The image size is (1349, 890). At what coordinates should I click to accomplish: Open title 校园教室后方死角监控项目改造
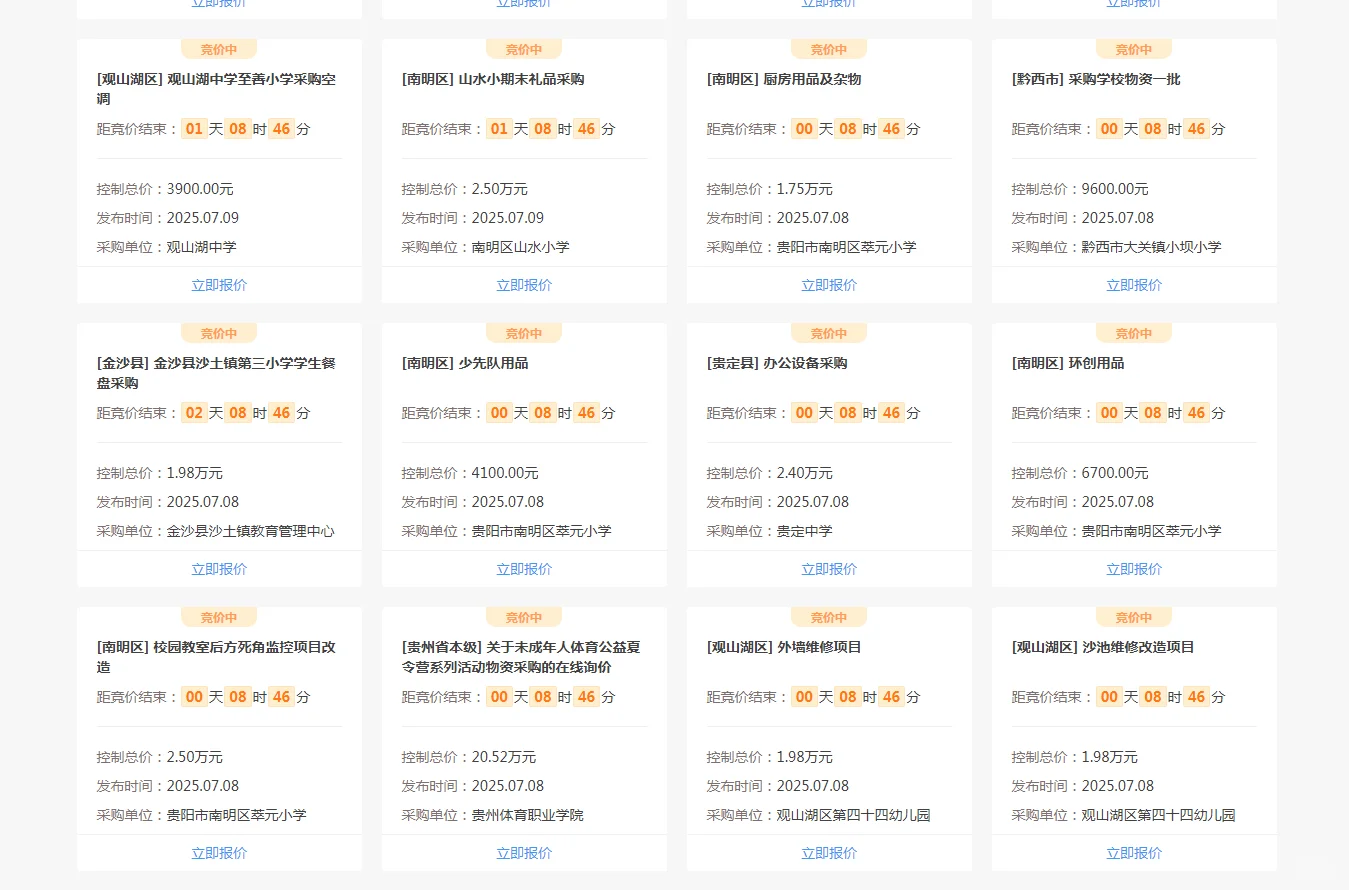tap(216, 657)
